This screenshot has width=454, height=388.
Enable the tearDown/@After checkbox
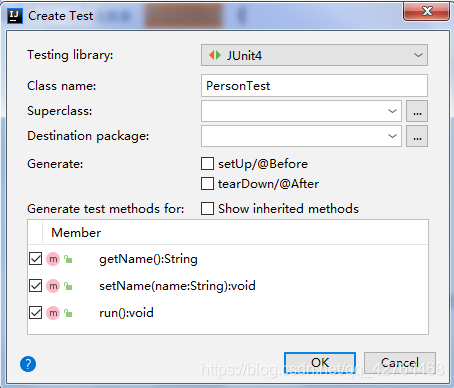point(207,184)
